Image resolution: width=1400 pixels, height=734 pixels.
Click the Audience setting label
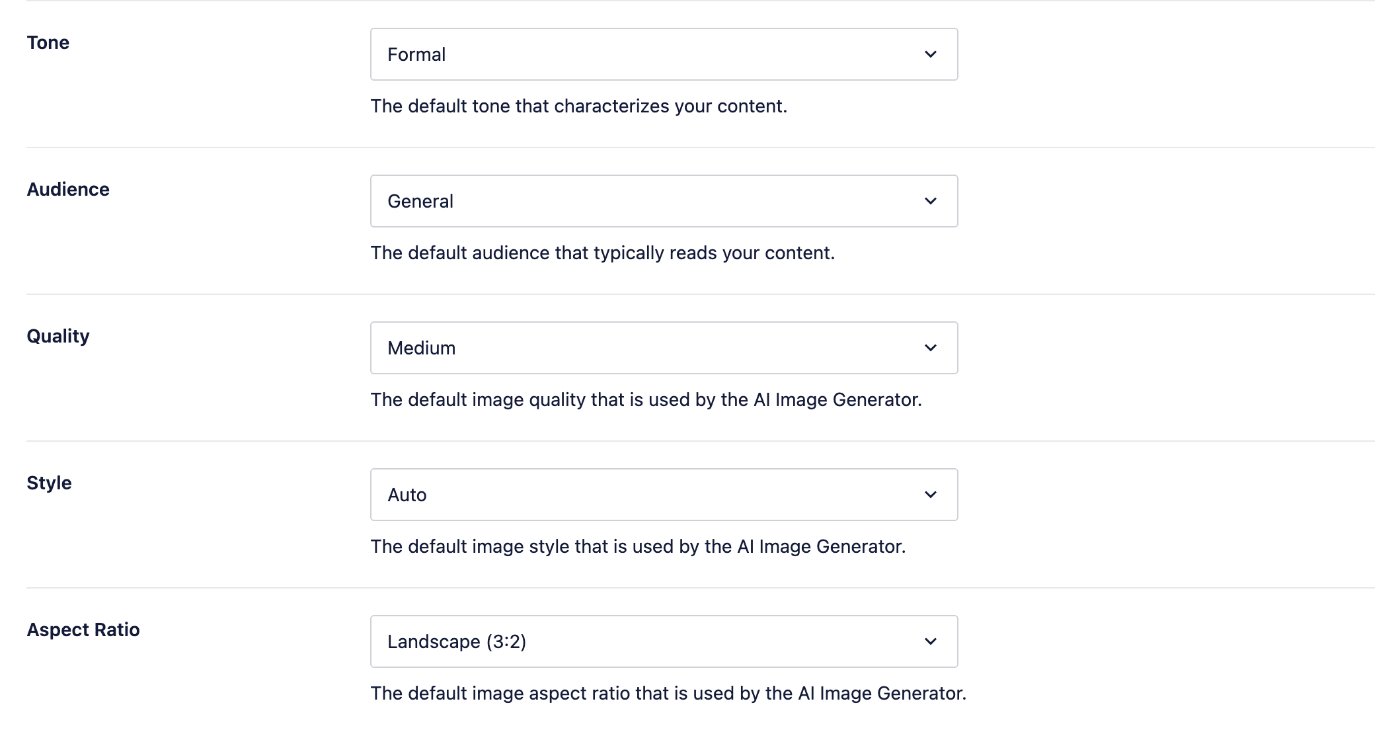coord(68,189)
